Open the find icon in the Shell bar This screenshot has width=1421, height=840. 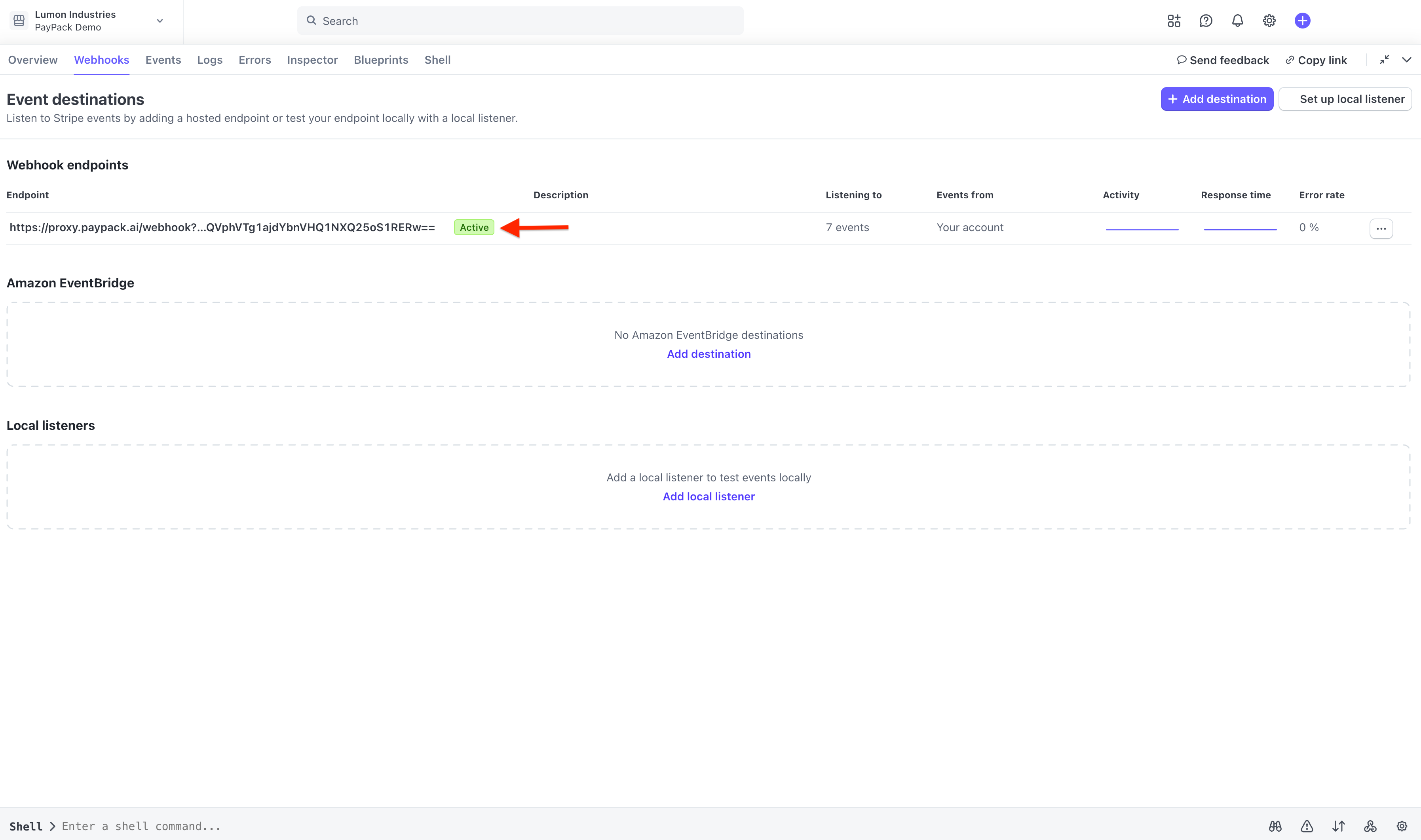[1276, 826]
